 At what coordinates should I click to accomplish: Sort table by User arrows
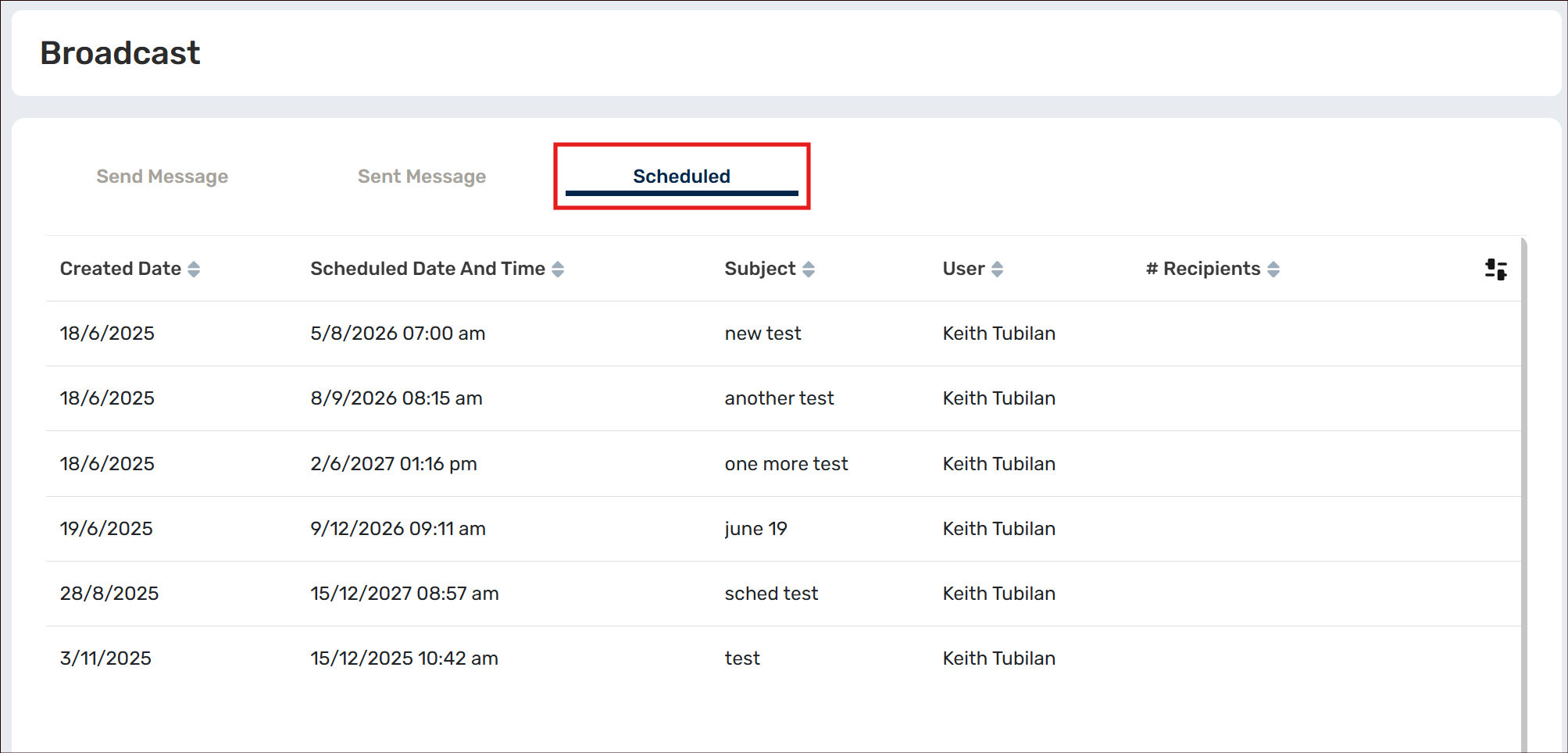click(x=997, y=269)
